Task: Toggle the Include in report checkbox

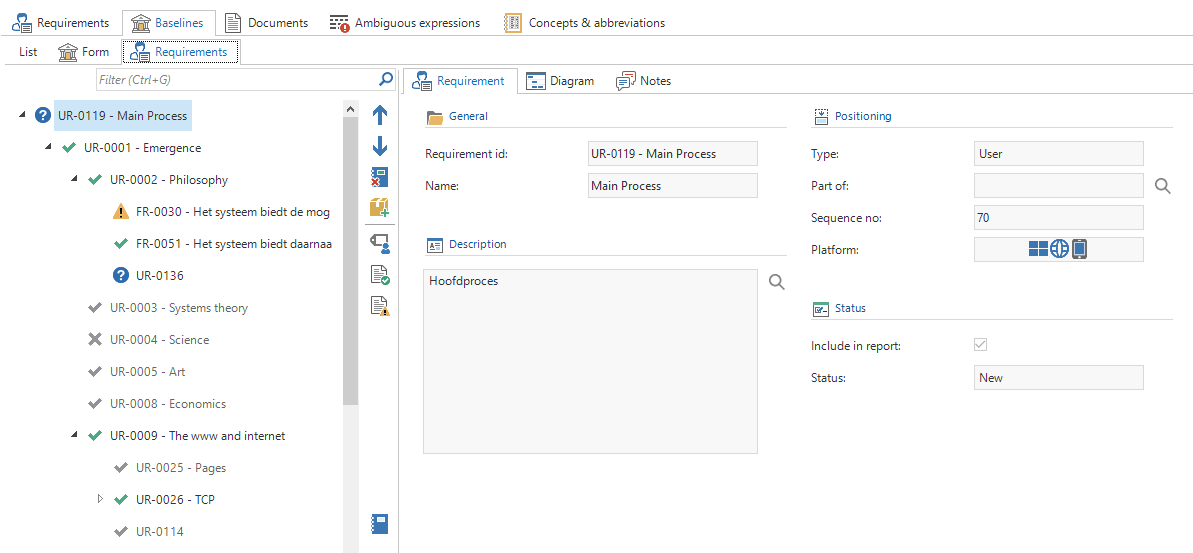Action: [981, 345]
